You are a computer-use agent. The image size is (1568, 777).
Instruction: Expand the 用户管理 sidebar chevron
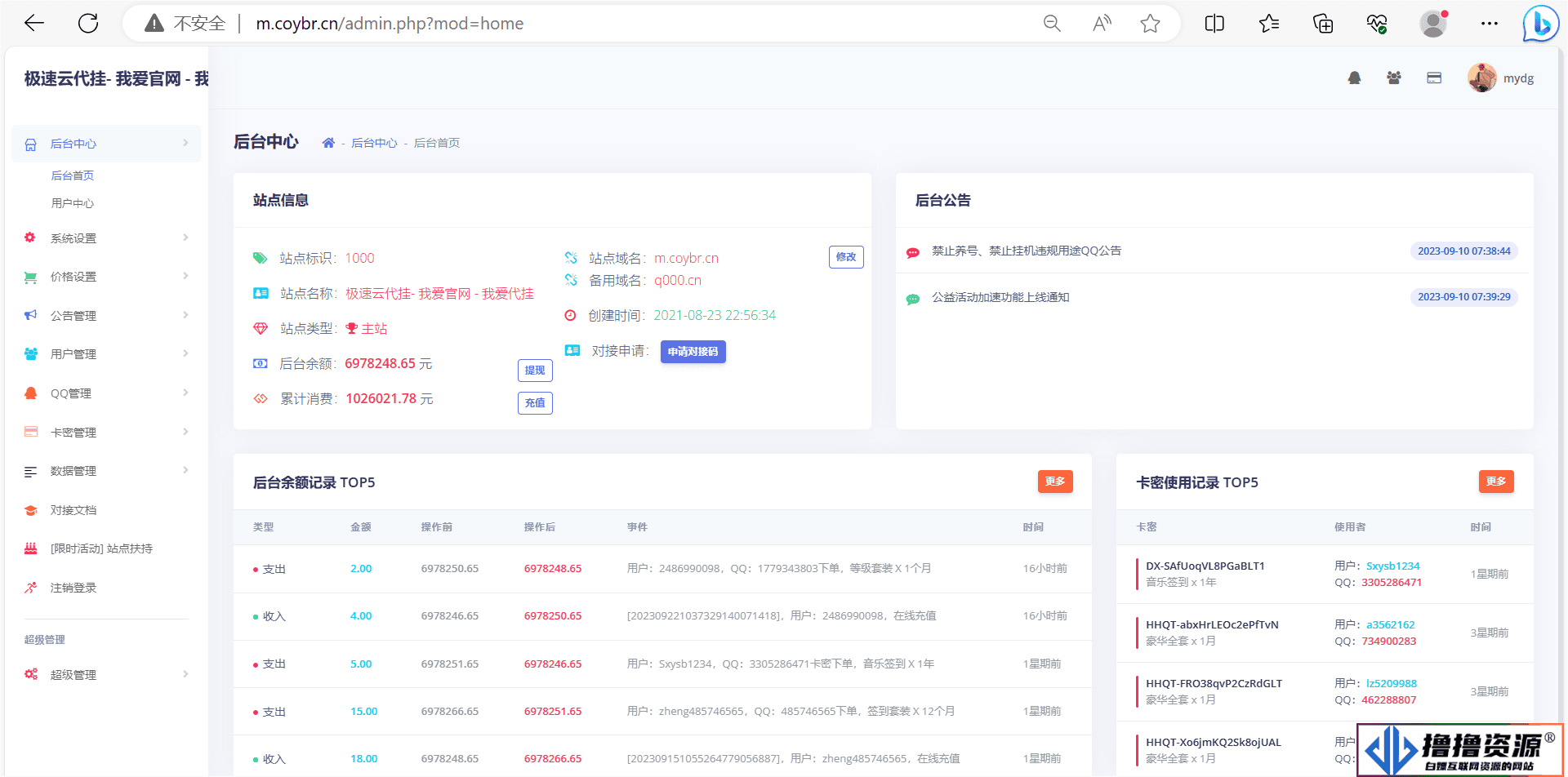tap(185, 353)
